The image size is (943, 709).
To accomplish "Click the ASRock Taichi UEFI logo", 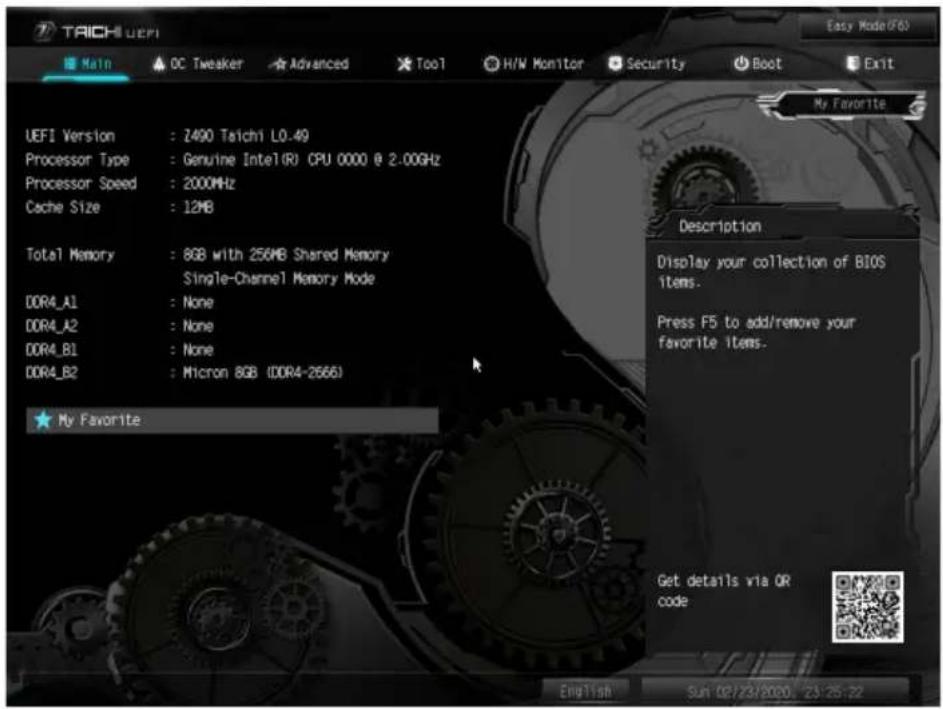I will pos(96,32).
